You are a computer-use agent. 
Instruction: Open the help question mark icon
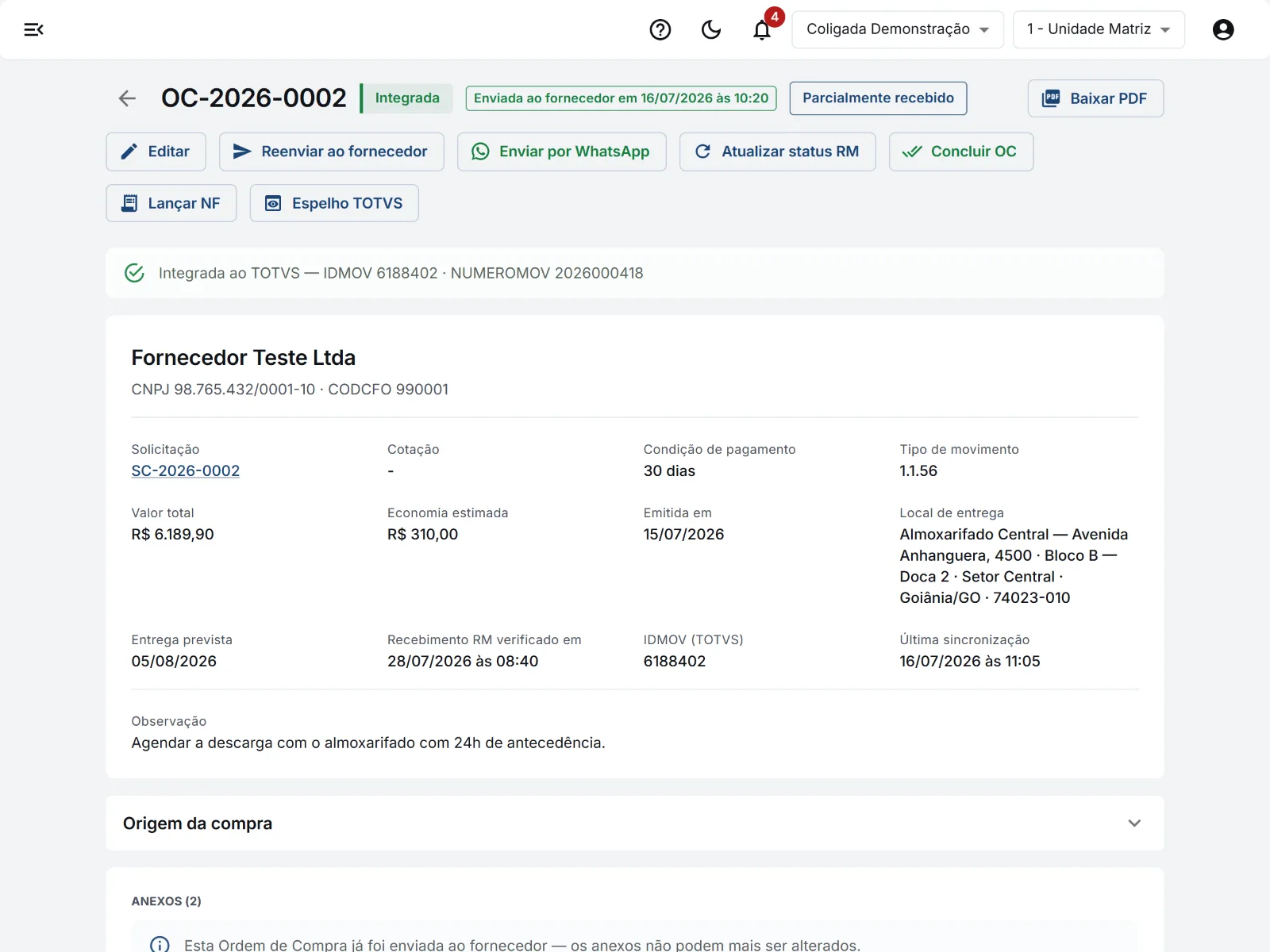point(660,29)
